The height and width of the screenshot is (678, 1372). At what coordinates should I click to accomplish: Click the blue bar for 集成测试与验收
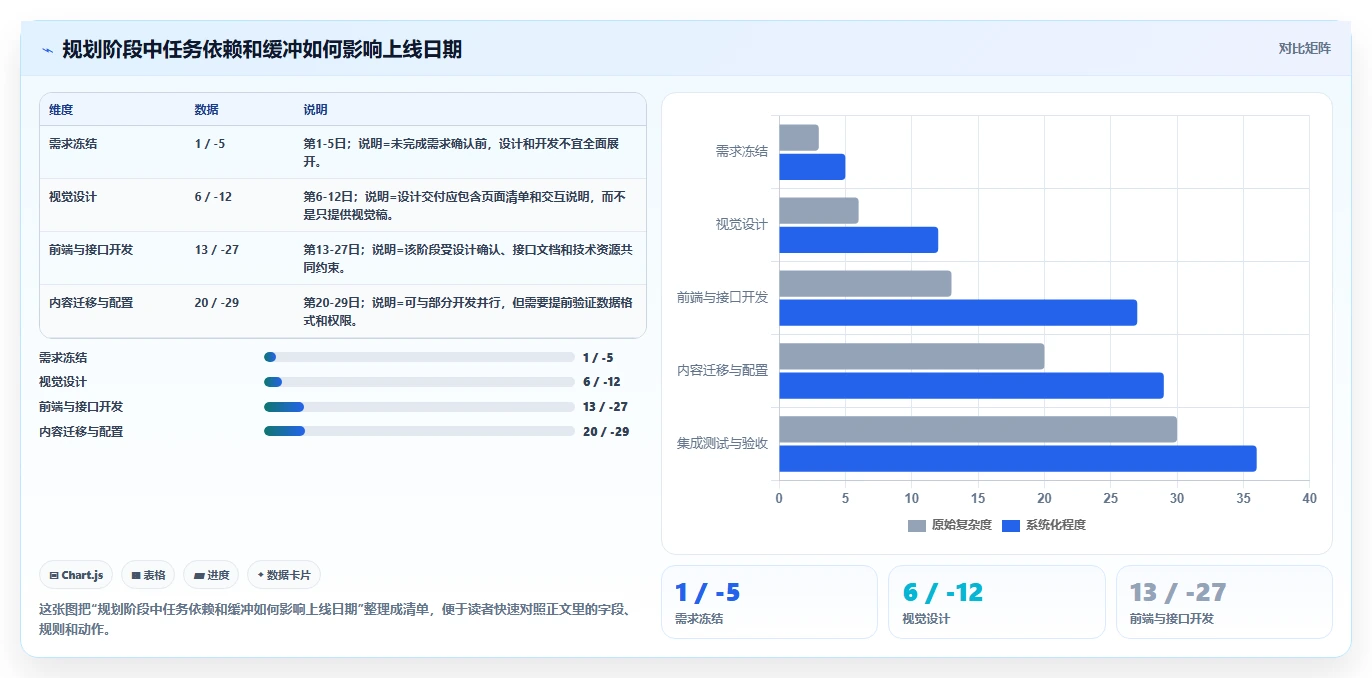[x=1018, y=459]
